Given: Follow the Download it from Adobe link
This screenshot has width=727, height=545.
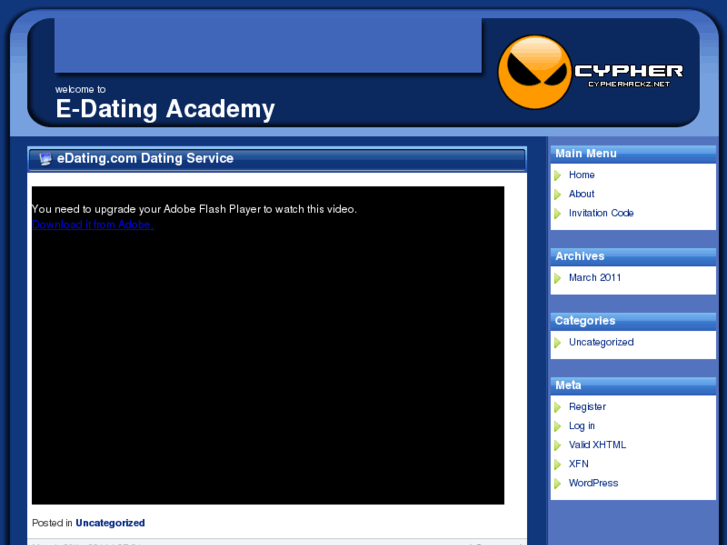Looking at the screenshot, I should pyautogui.click(x=93, y=224).
